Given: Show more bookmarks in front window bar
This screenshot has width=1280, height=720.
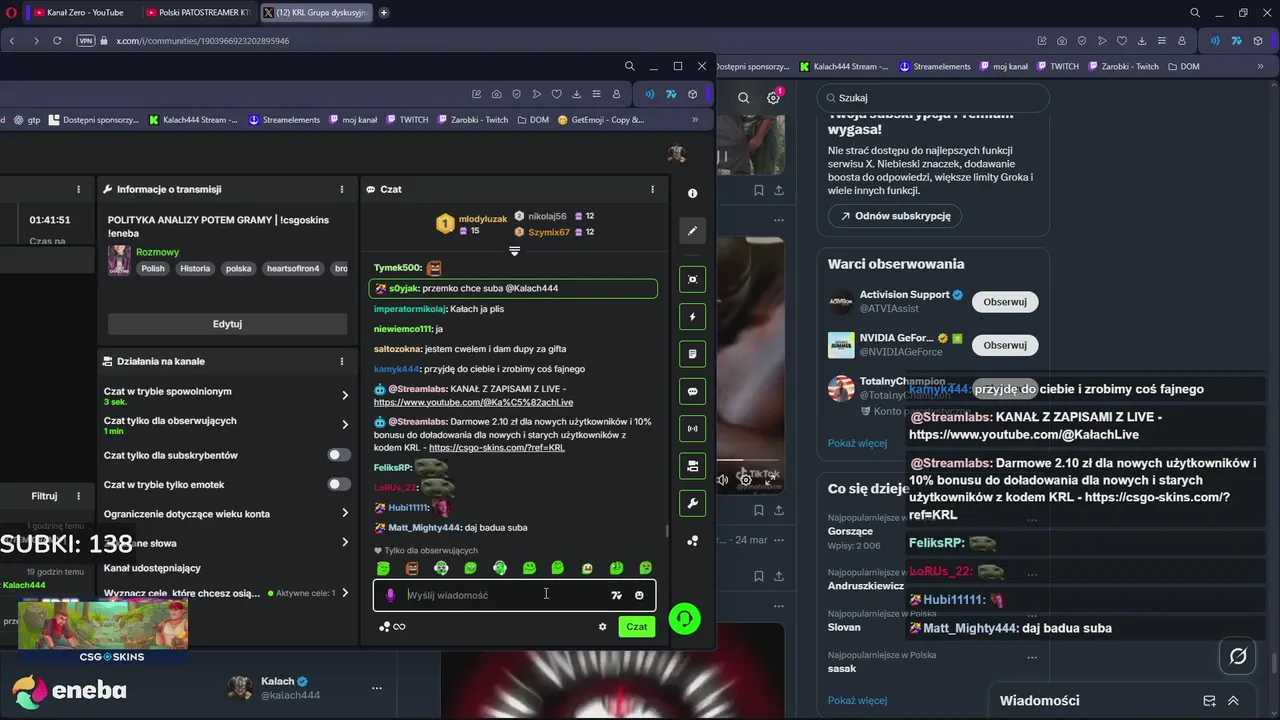Looking at the screenshot, I should tap(695, 120).
